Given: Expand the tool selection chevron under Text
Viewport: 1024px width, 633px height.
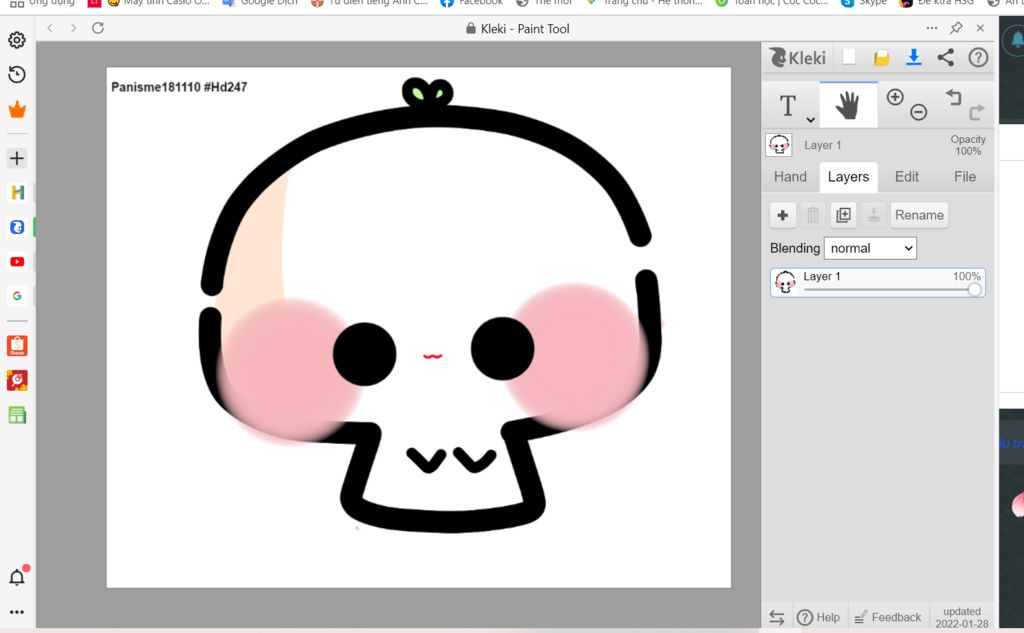Looking at the screenshot, I should pos(810,120).
